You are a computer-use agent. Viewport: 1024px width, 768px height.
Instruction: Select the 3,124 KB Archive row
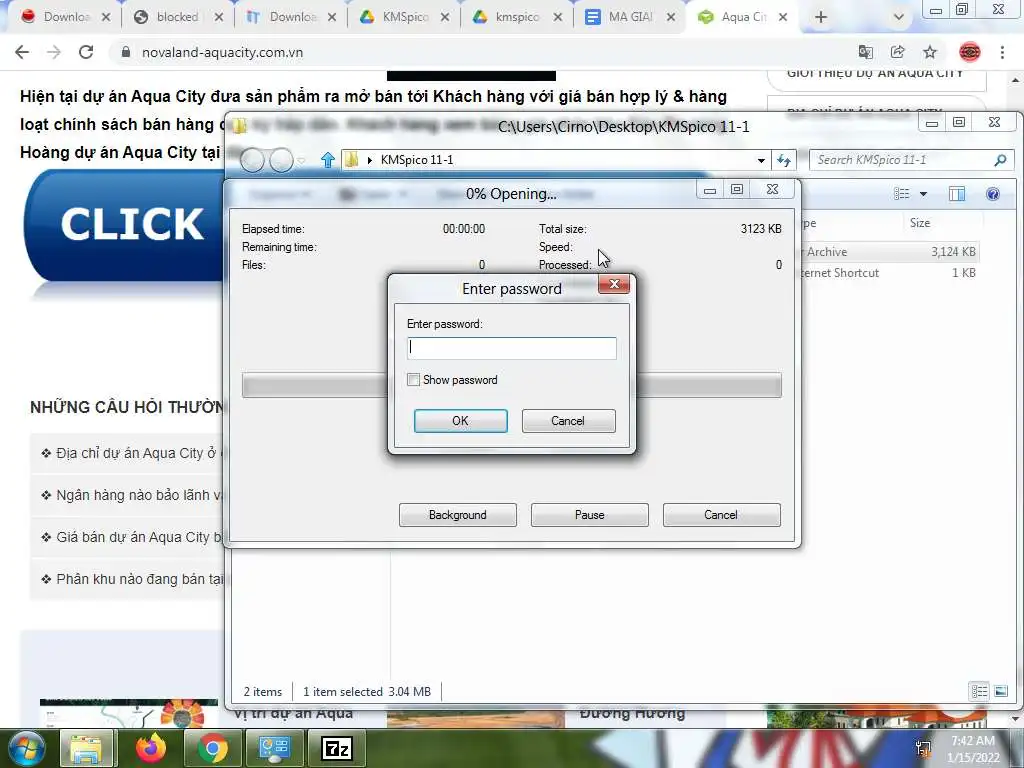pyautogui.click(x=890, y=251)
